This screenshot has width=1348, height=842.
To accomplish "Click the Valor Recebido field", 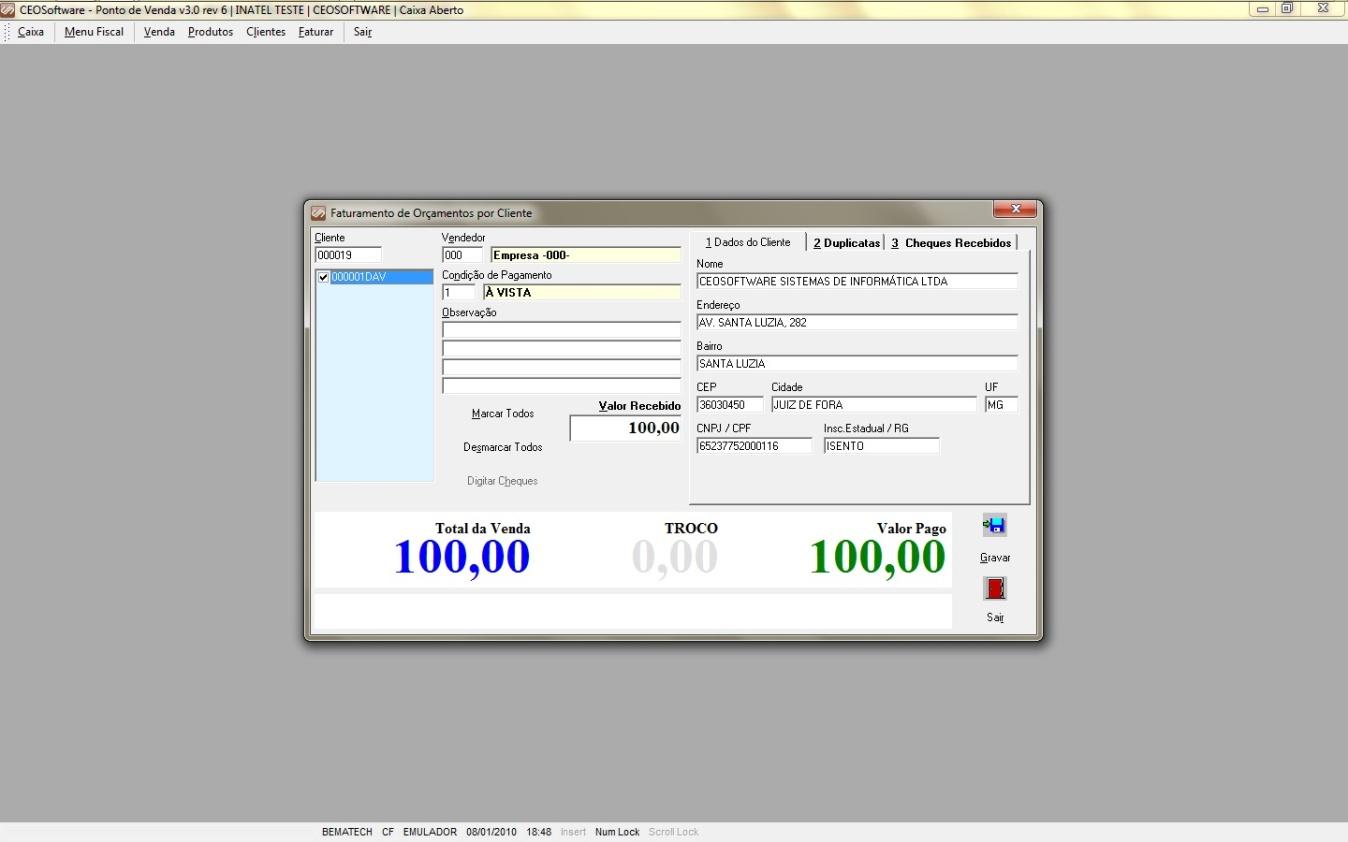I will point(625,428).
